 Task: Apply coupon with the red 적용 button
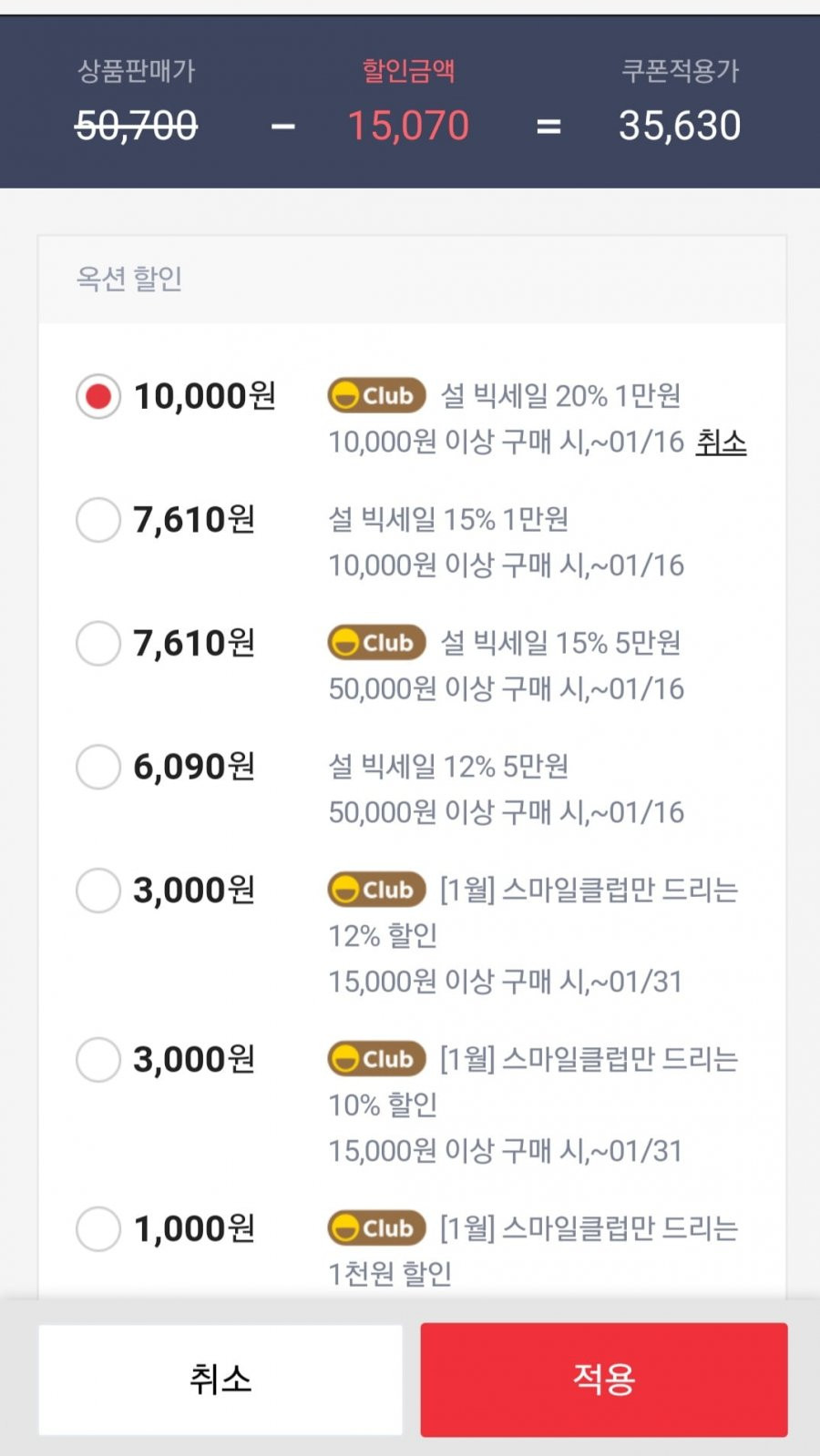tap(604, 1380)
